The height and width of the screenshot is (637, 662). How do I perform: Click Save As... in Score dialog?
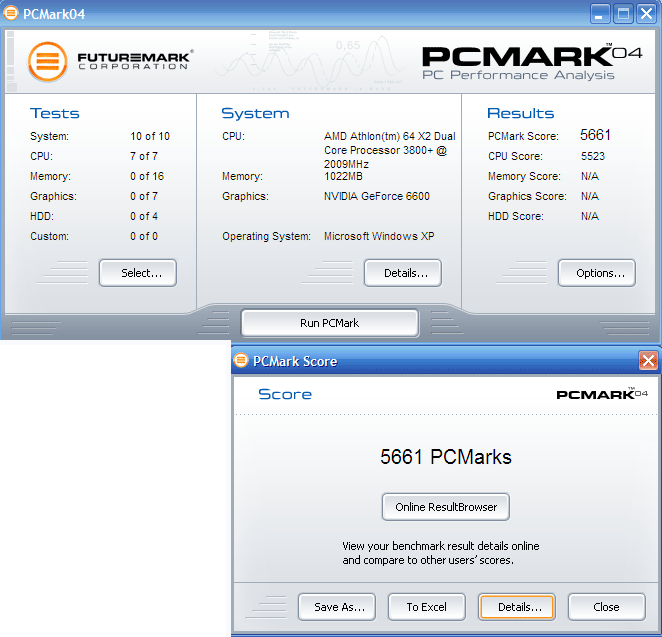pos(337,607)
